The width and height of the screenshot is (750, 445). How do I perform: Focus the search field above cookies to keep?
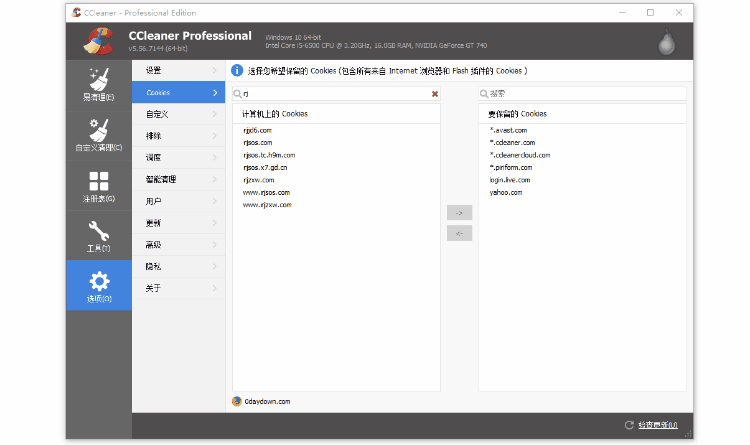583,94
